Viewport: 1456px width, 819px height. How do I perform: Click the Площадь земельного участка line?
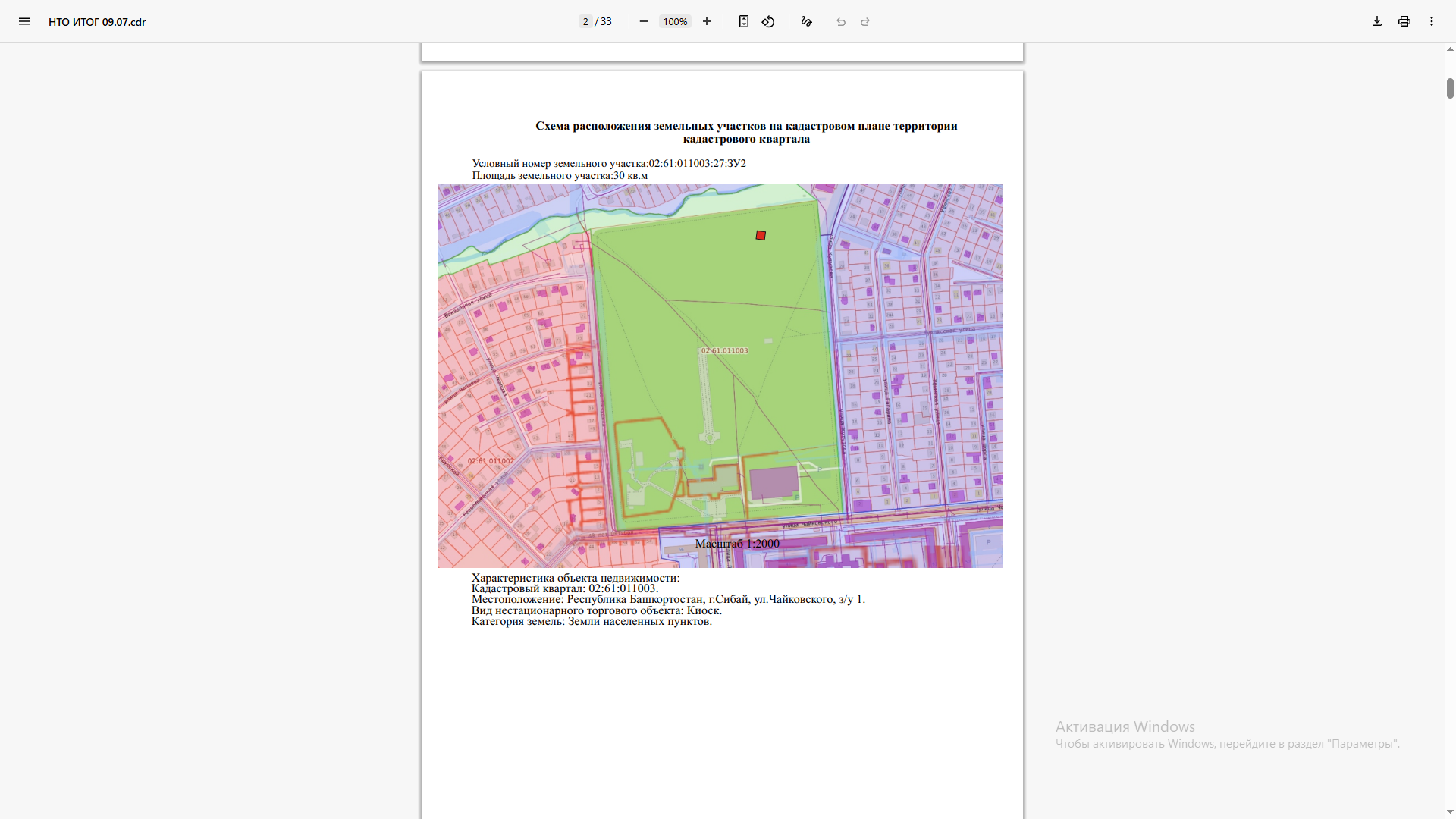(560, 175)
